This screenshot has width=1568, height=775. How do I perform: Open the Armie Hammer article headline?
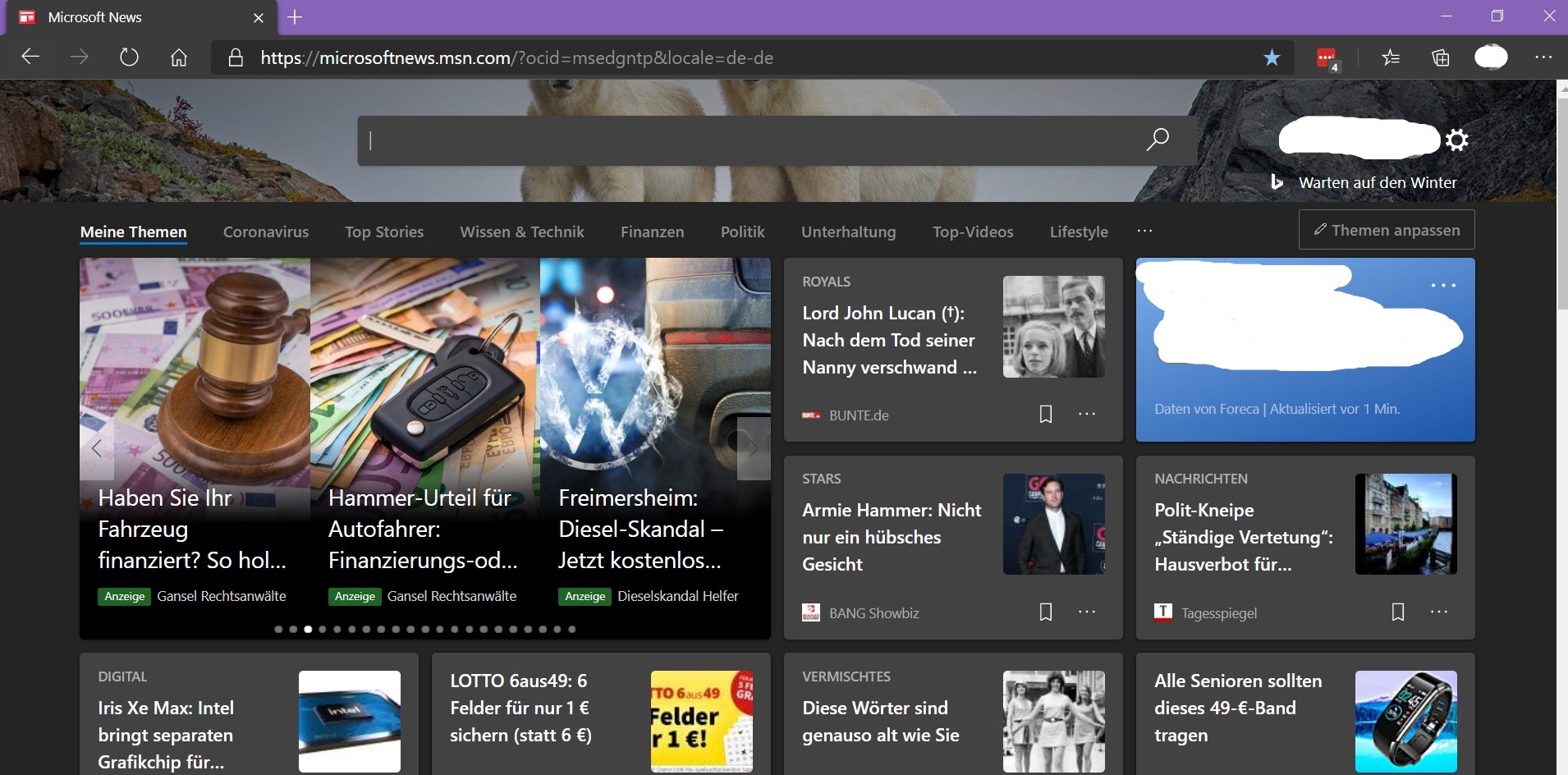pos(892,537)
